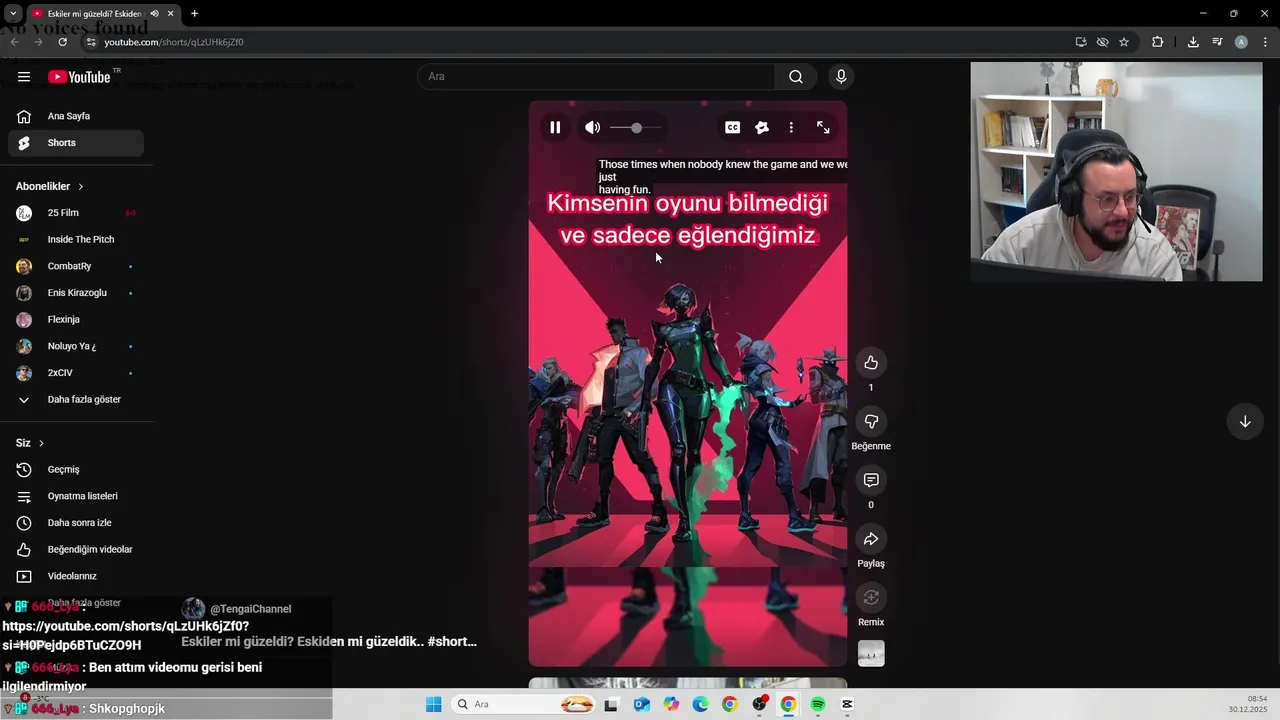The width and height of the screenshot is (1280, 720).
Task: Open Noluyo Ya ¿ channel
Action: tap(76, 346)
